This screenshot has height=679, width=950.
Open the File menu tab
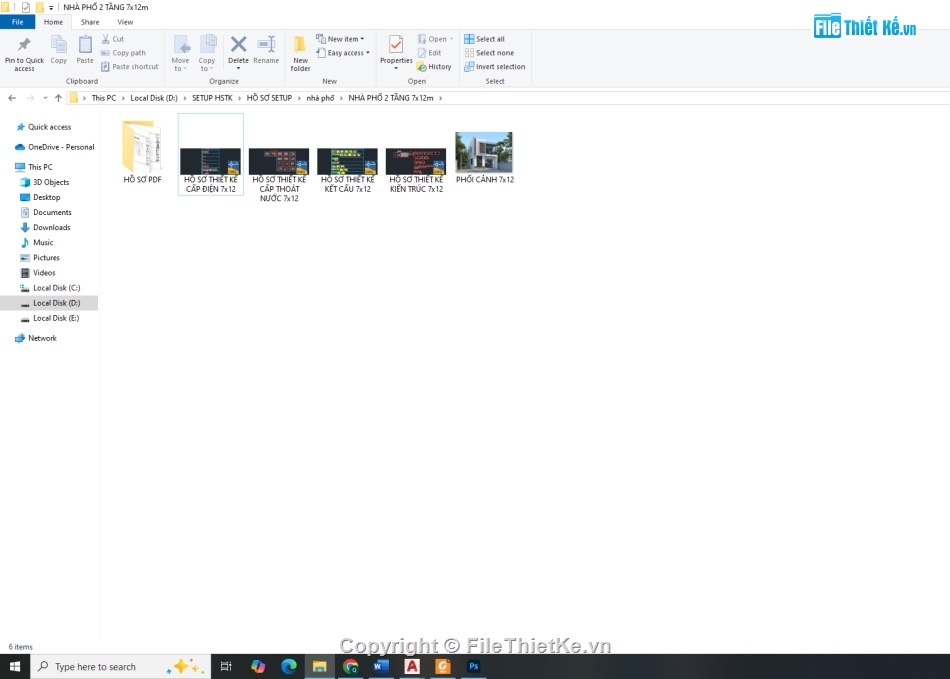coord(17,22)
